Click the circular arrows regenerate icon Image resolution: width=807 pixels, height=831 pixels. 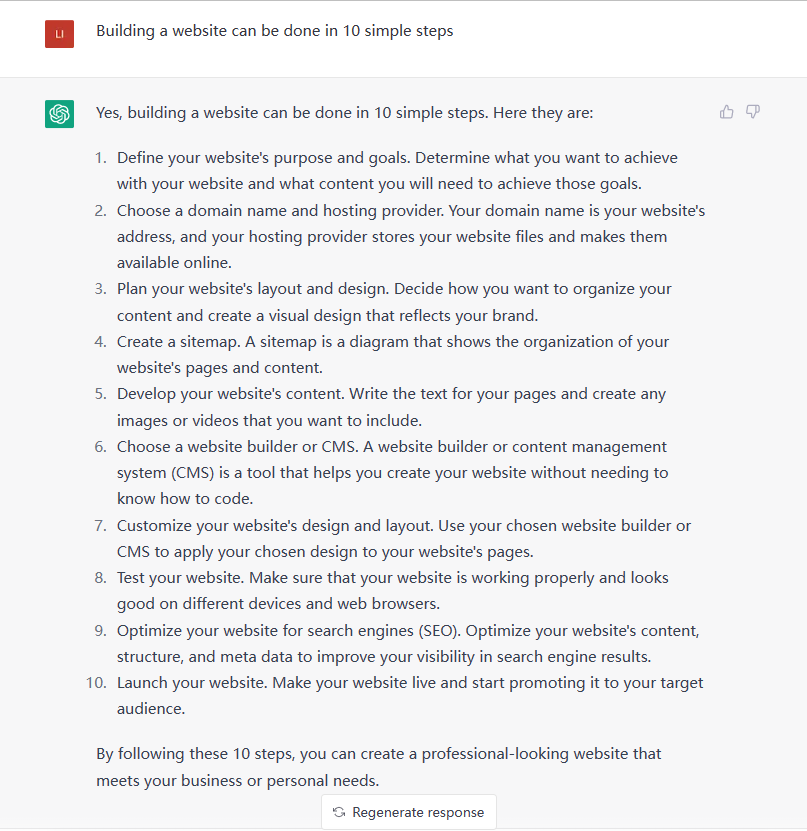tap(340, 812)
